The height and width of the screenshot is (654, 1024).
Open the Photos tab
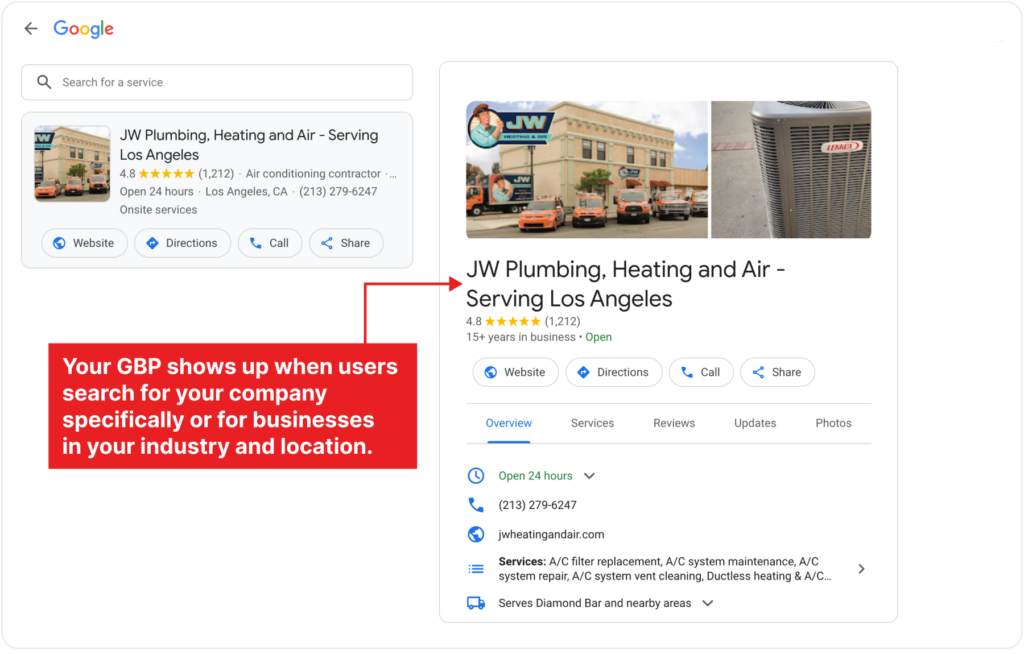point(833,422)
